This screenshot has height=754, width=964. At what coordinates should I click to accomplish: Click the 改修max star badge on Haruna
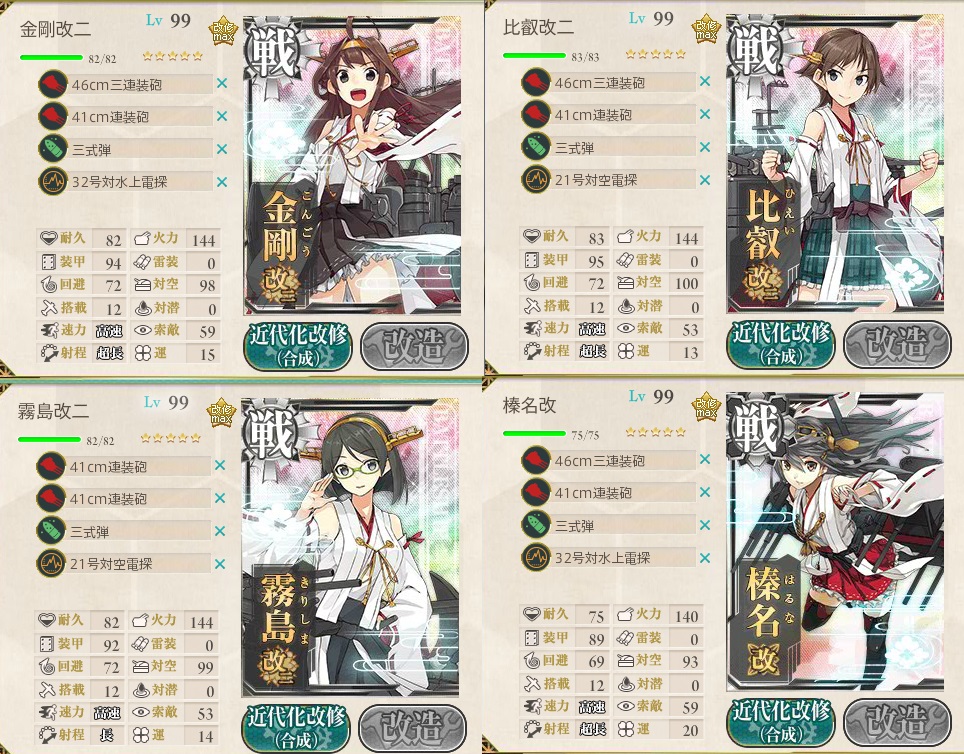[x=706, y=406]
